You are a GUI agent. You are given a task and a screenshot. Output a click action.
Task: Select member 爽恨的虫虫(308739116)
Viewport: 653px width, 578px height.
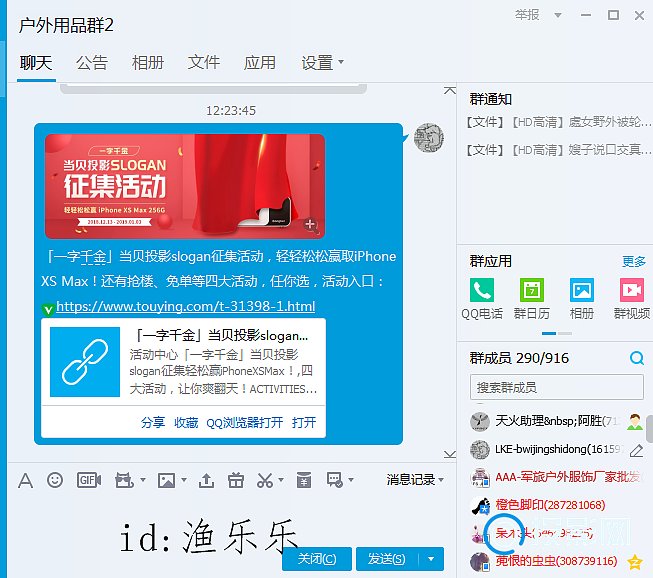(556, 561)
